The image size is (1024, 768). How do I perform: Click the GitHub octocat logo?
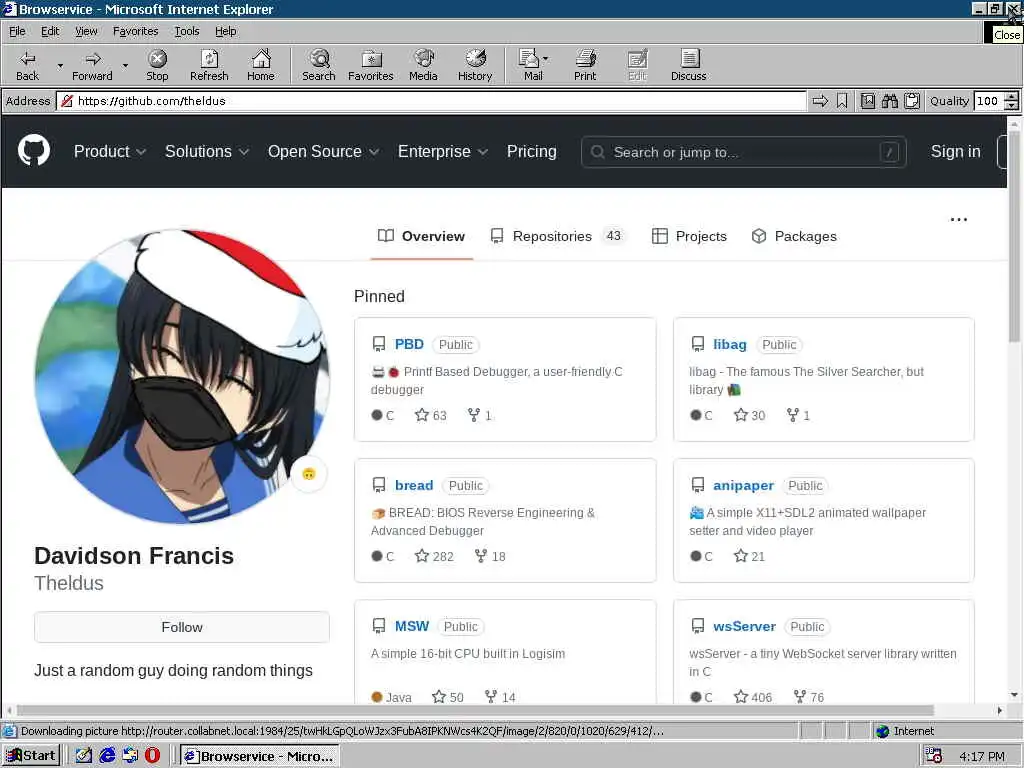pos(33,151)
